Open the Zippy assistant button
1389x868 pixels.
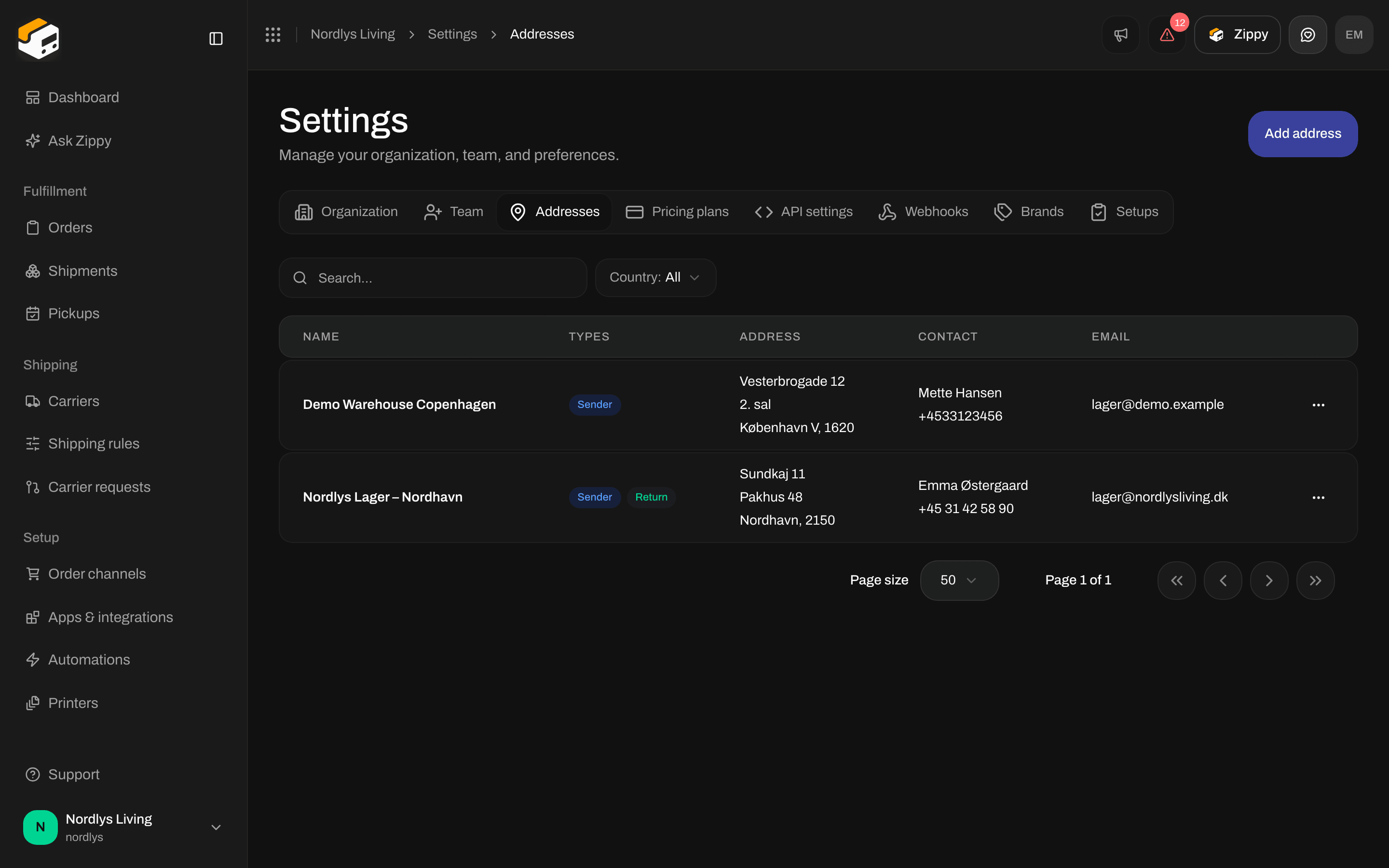[x=1237, y=34]
